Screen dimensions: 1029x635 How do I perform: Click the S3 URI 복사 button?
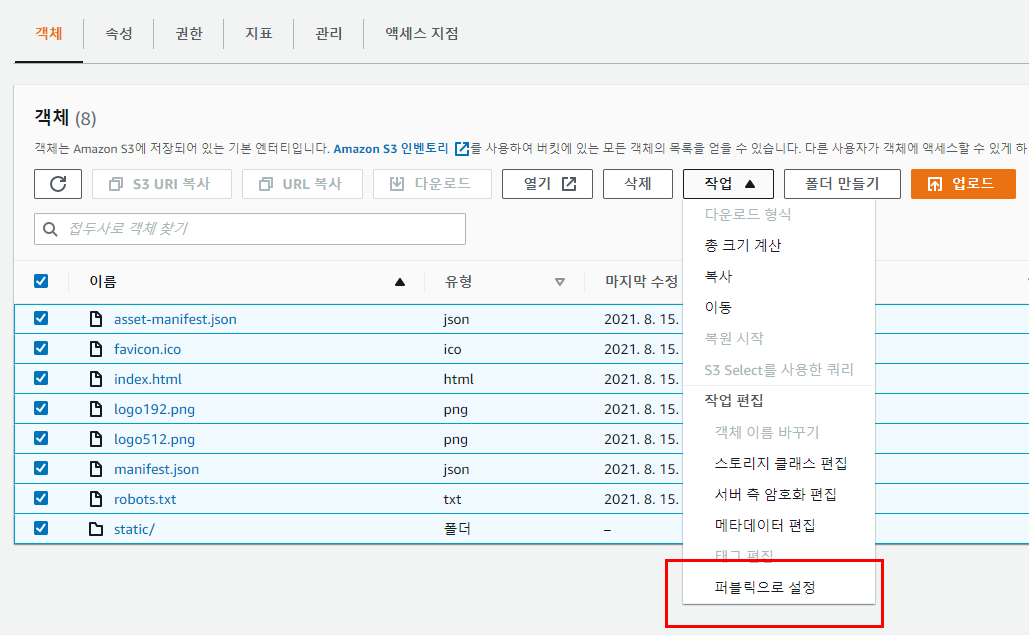[161, 184]
